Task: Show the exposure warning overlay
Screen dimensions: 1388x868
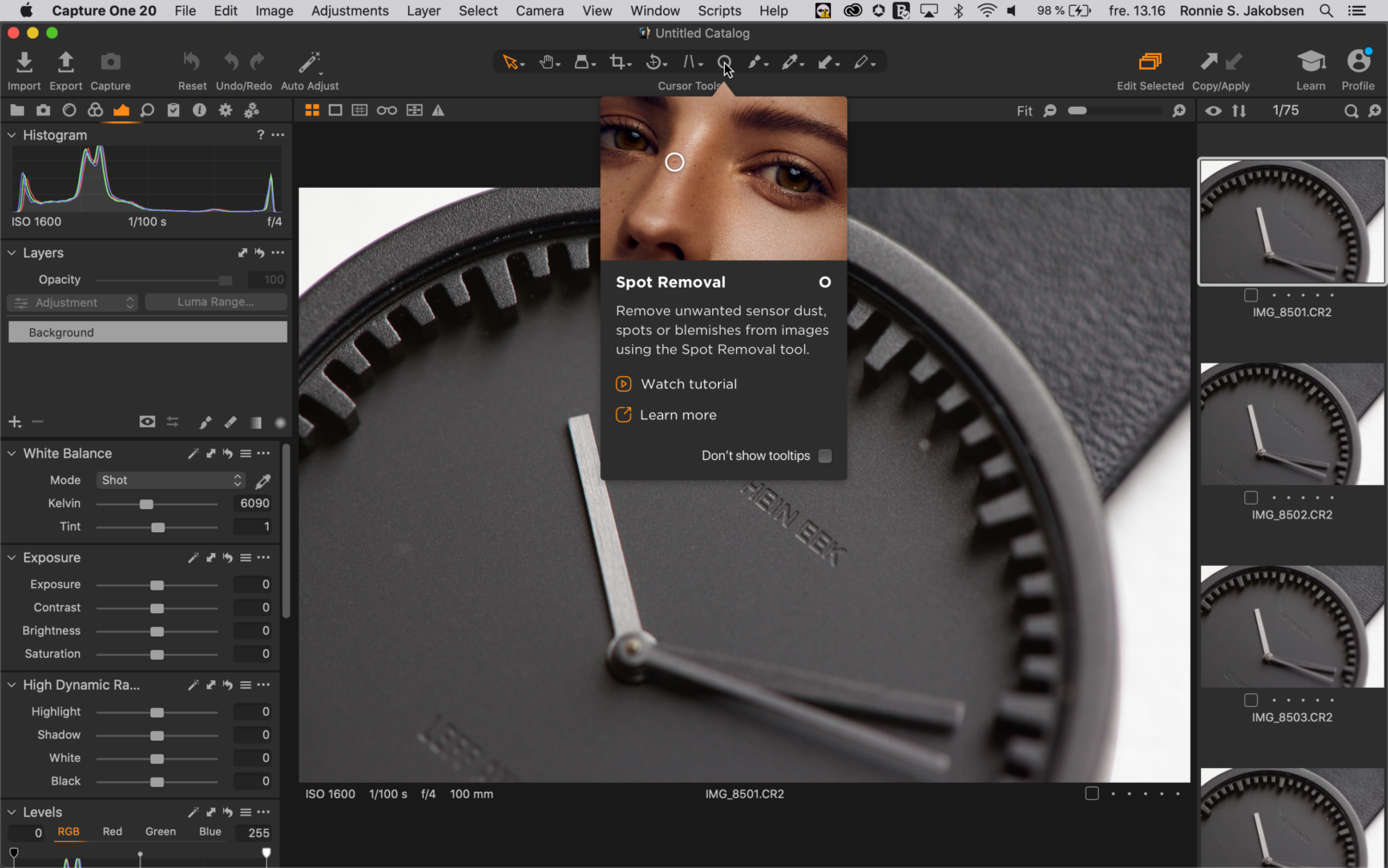Action: (439, 110)
